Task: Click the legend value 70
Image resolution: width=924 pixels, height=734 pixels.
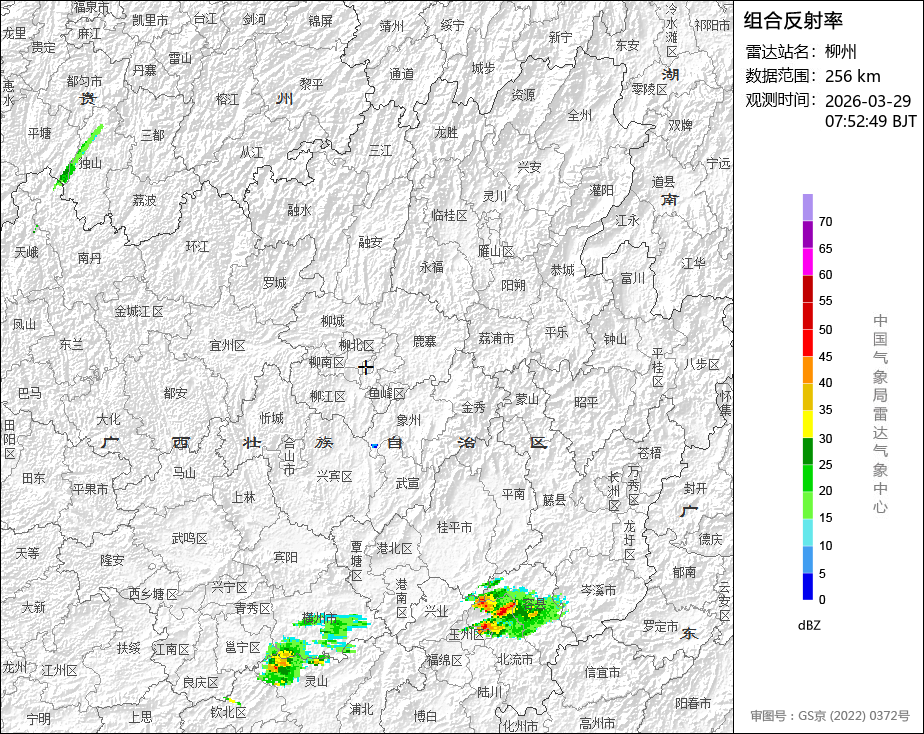Action: coord(826,222)
